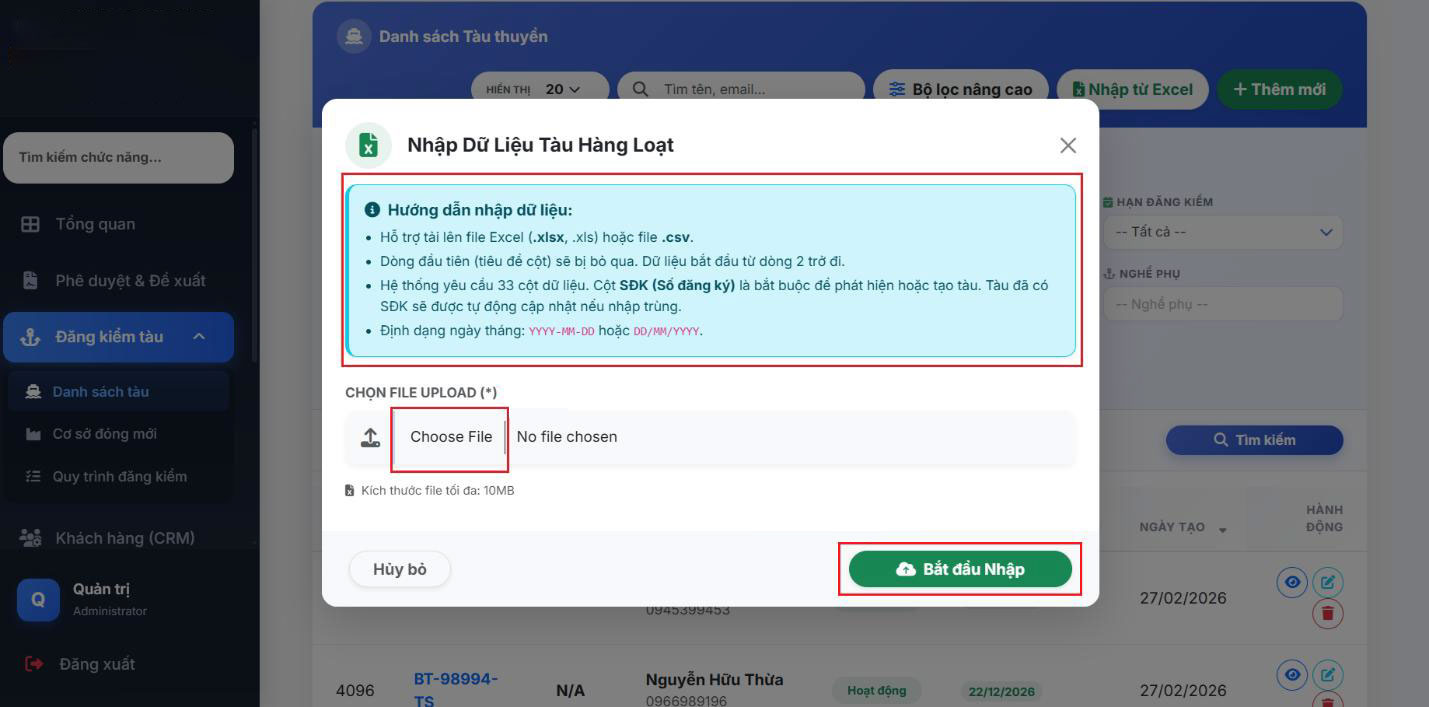Click the logout arrow icon
The image size is (1429, 707).
coord(34,664)
